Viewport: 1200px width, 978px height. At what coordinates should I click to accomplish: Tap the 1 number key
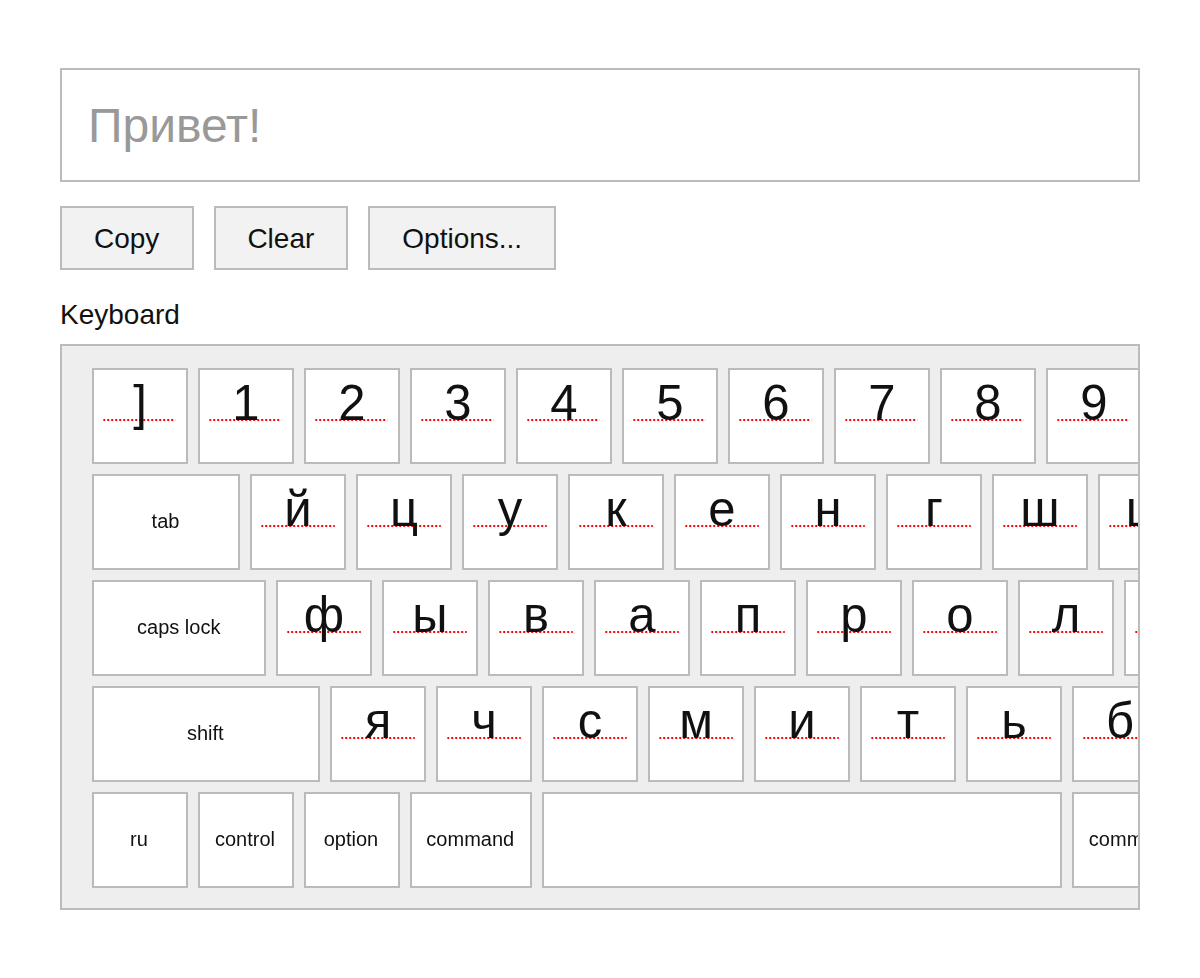tap(246, 416)
